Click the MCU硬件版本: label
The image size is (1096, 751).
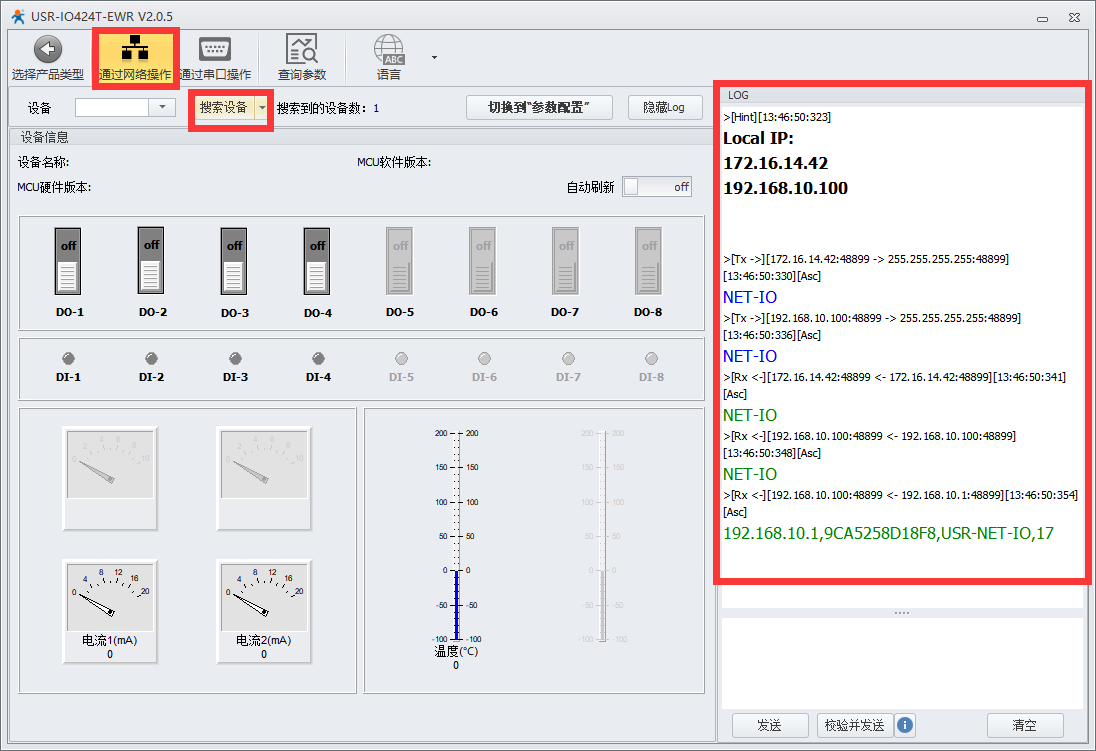(55, 187)
